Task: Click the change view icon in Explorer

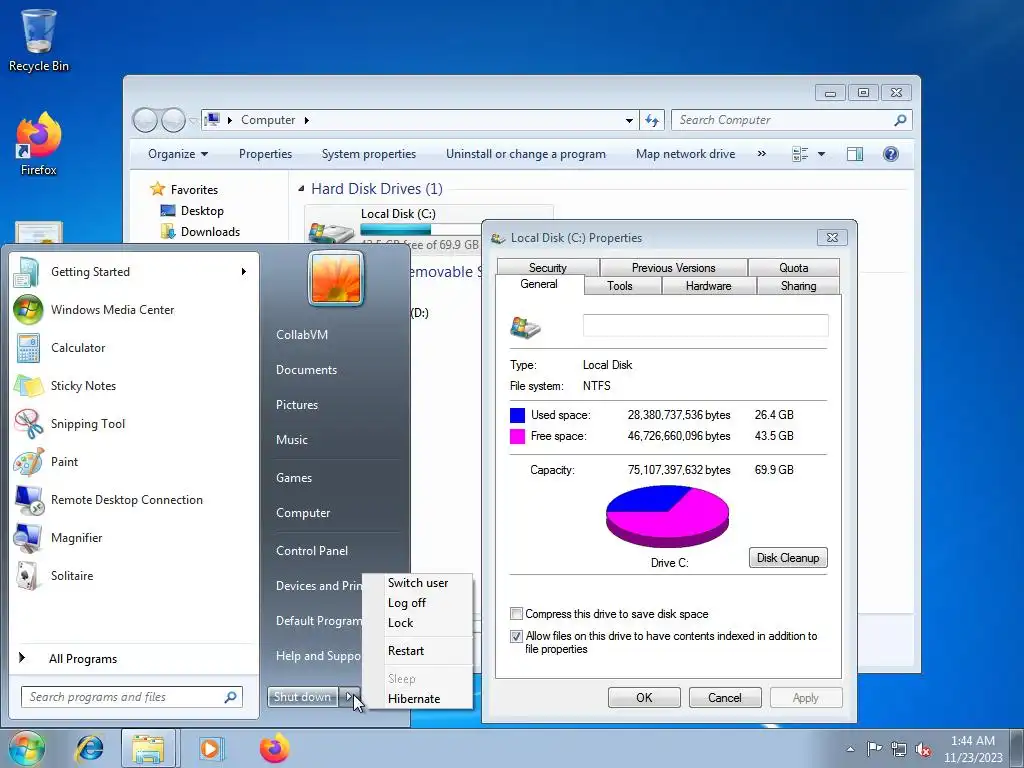Action: tap(800, 154)
